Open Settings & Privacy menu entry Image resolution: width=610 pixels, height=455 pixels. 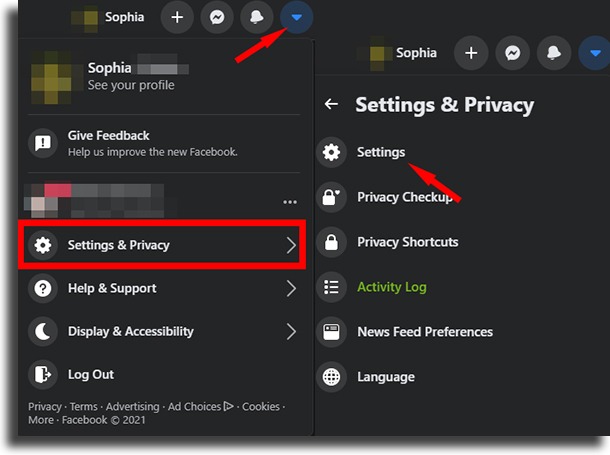tap(162, 245)
